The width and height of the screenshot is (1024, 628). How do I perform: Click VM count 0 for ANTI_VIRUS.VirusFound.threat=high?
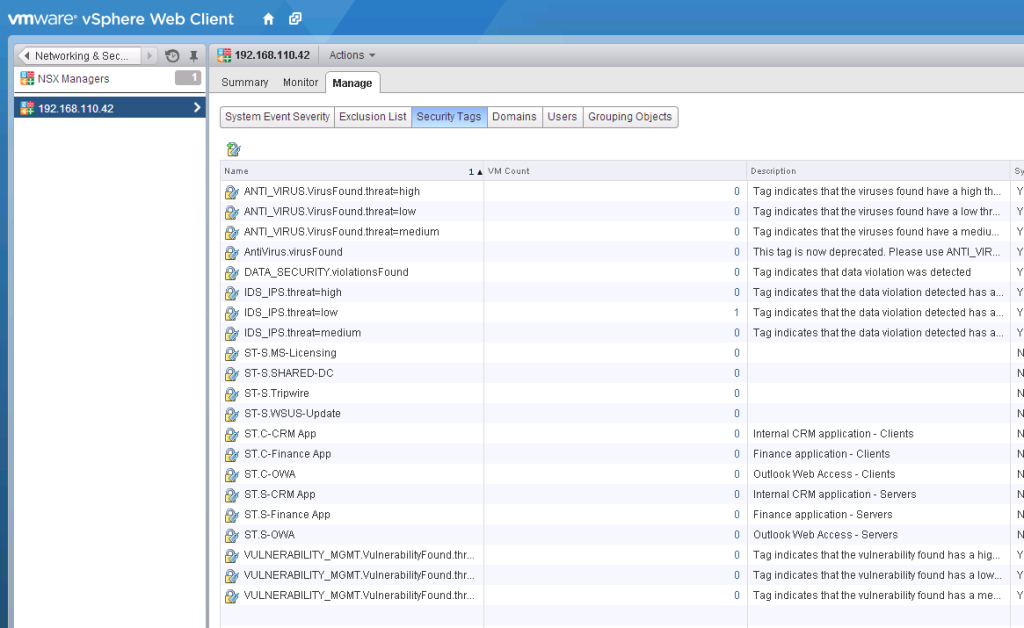pyautogui.click(x=737, y=191)
